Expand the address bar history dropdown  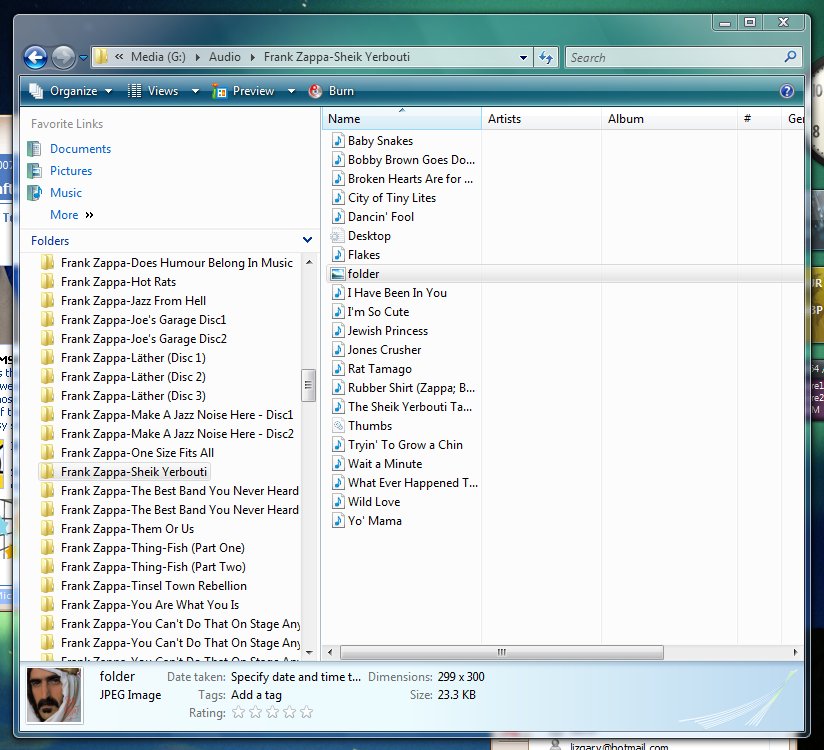[x=523, y=57]
